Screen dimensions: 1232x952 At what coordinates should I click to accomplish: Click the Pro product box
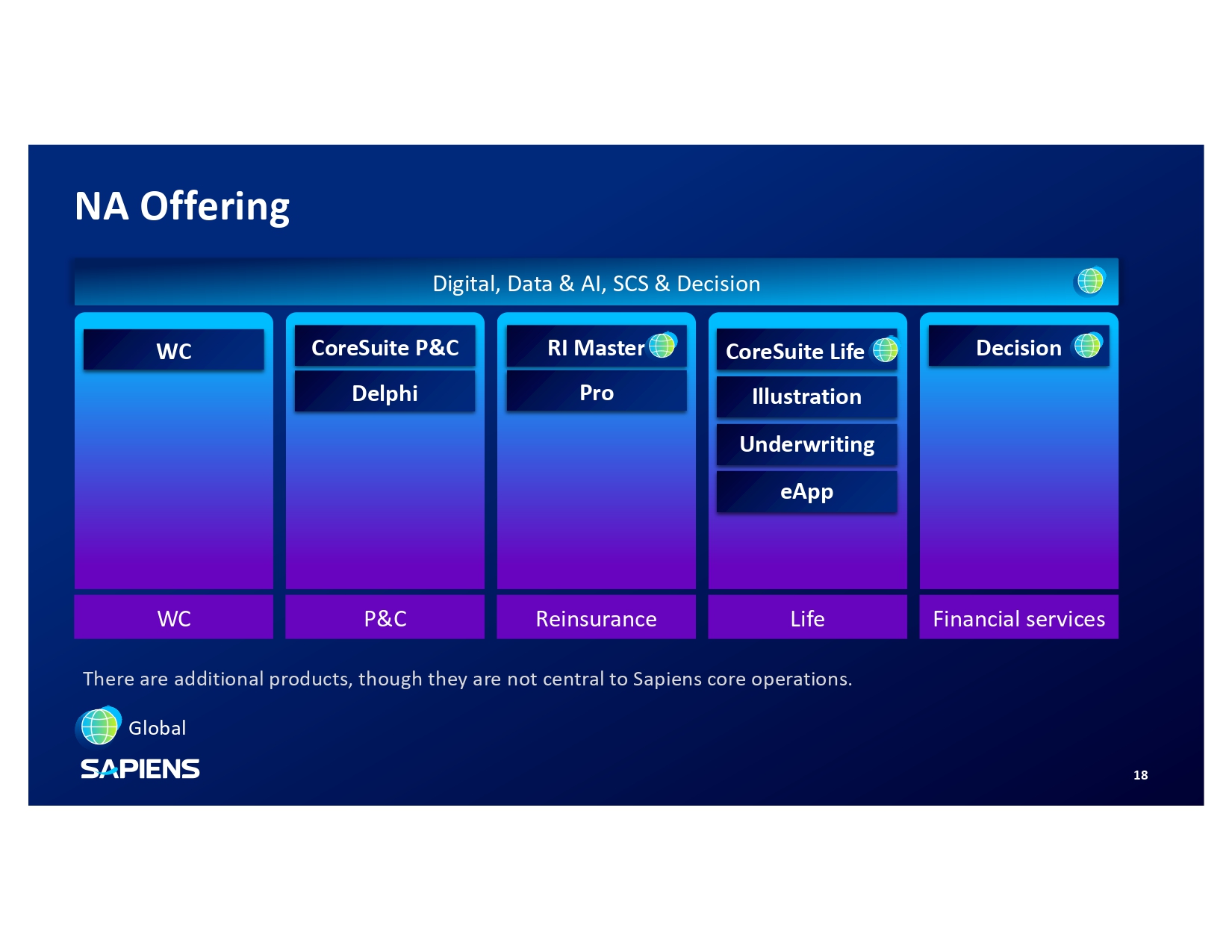click(x=596, y=393)
